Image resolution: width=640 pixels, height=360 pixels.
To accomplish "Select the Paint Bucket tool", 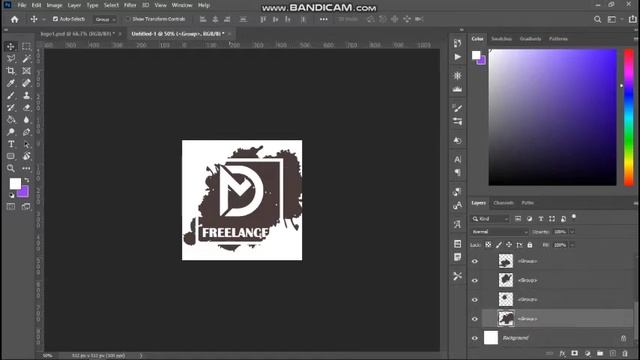I will tap(11, 120).
